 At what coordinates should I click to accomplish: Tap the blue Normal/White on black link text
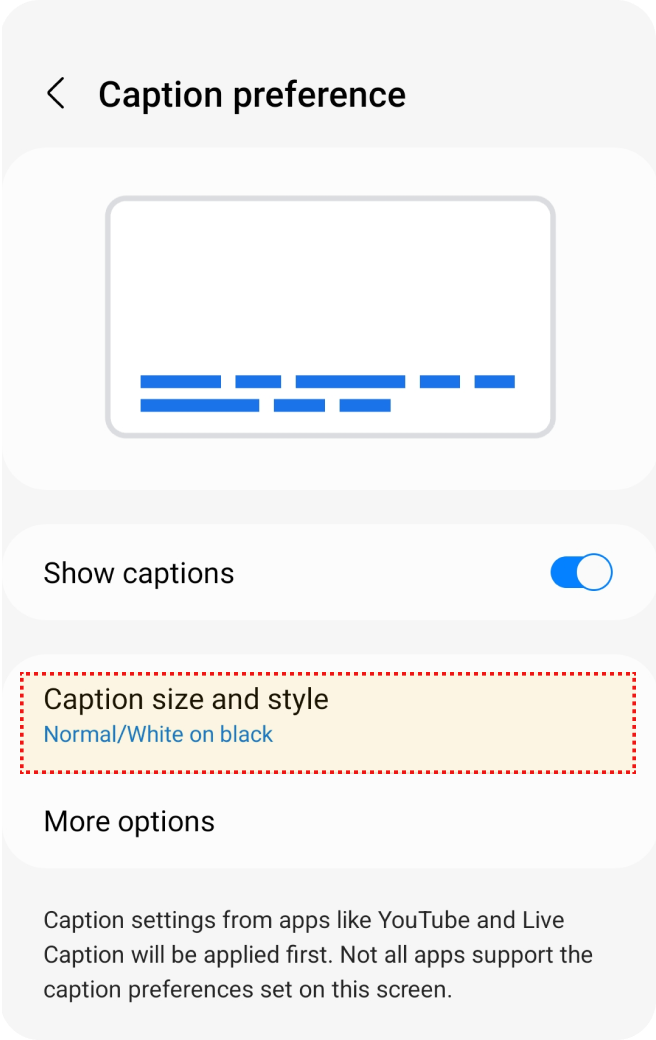(158, 734)
